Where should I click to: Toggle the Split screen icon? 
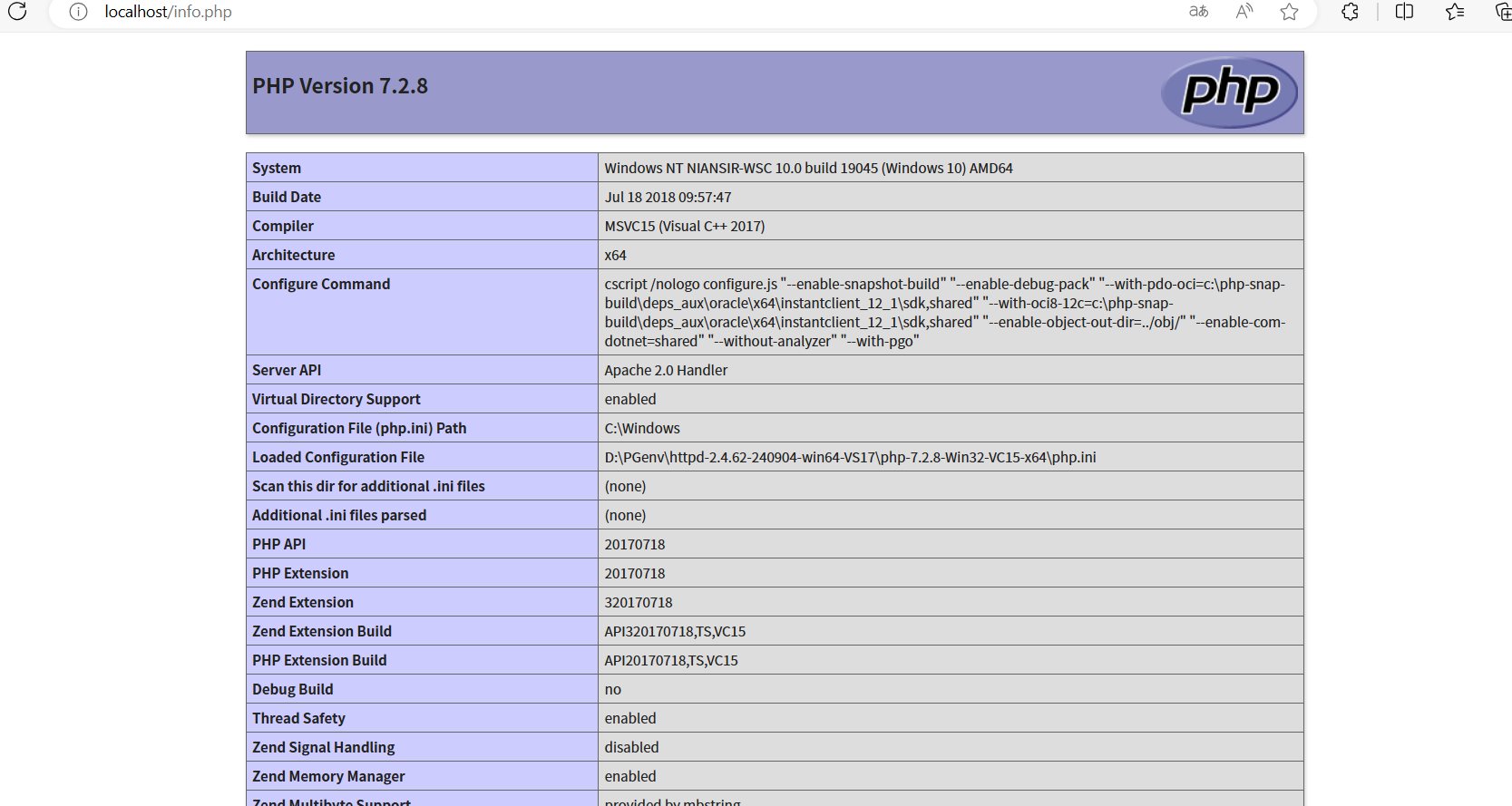[x=1404, y=12]
